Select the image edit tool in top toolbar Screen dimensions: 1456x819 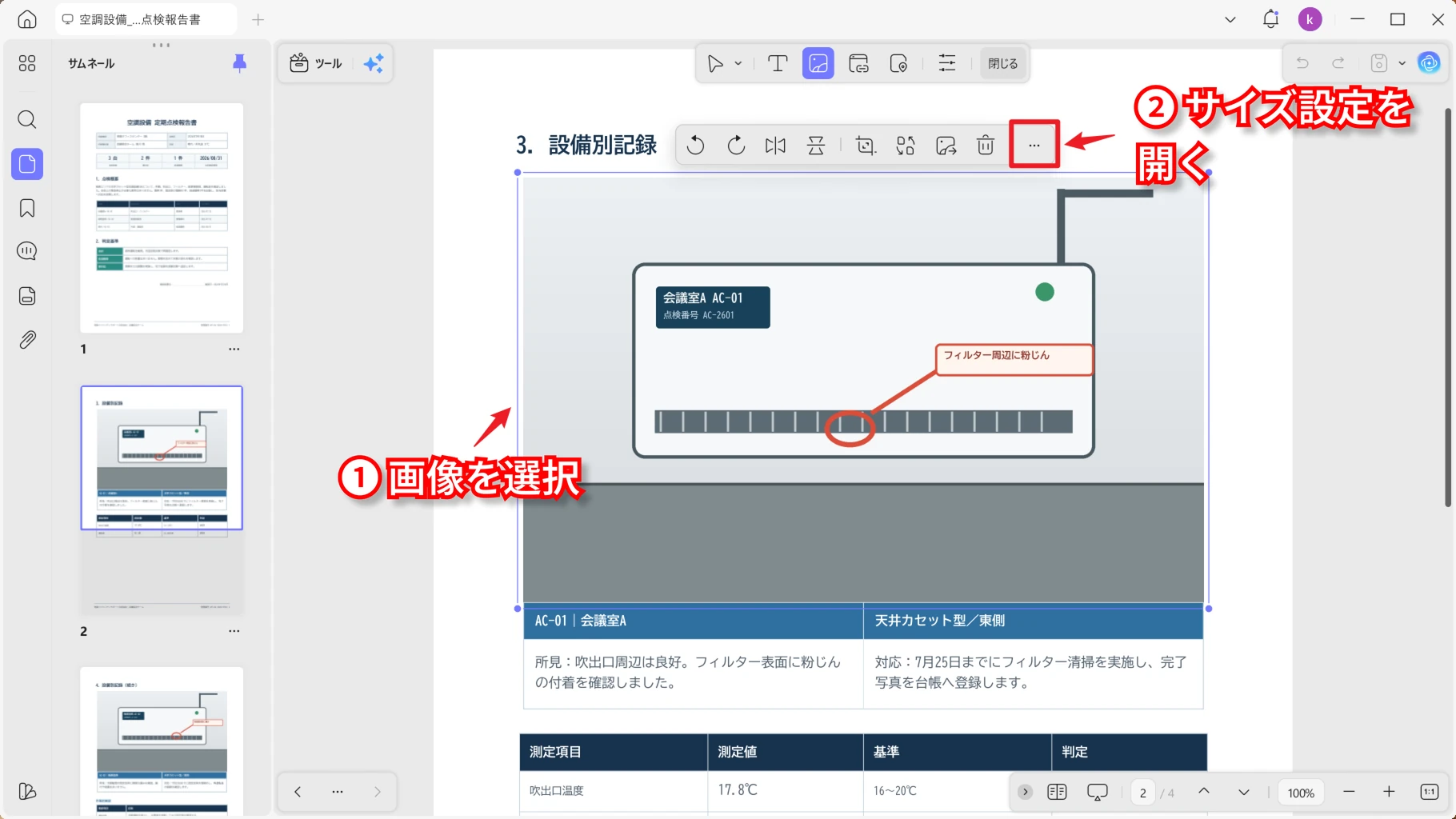pos(818,63)
